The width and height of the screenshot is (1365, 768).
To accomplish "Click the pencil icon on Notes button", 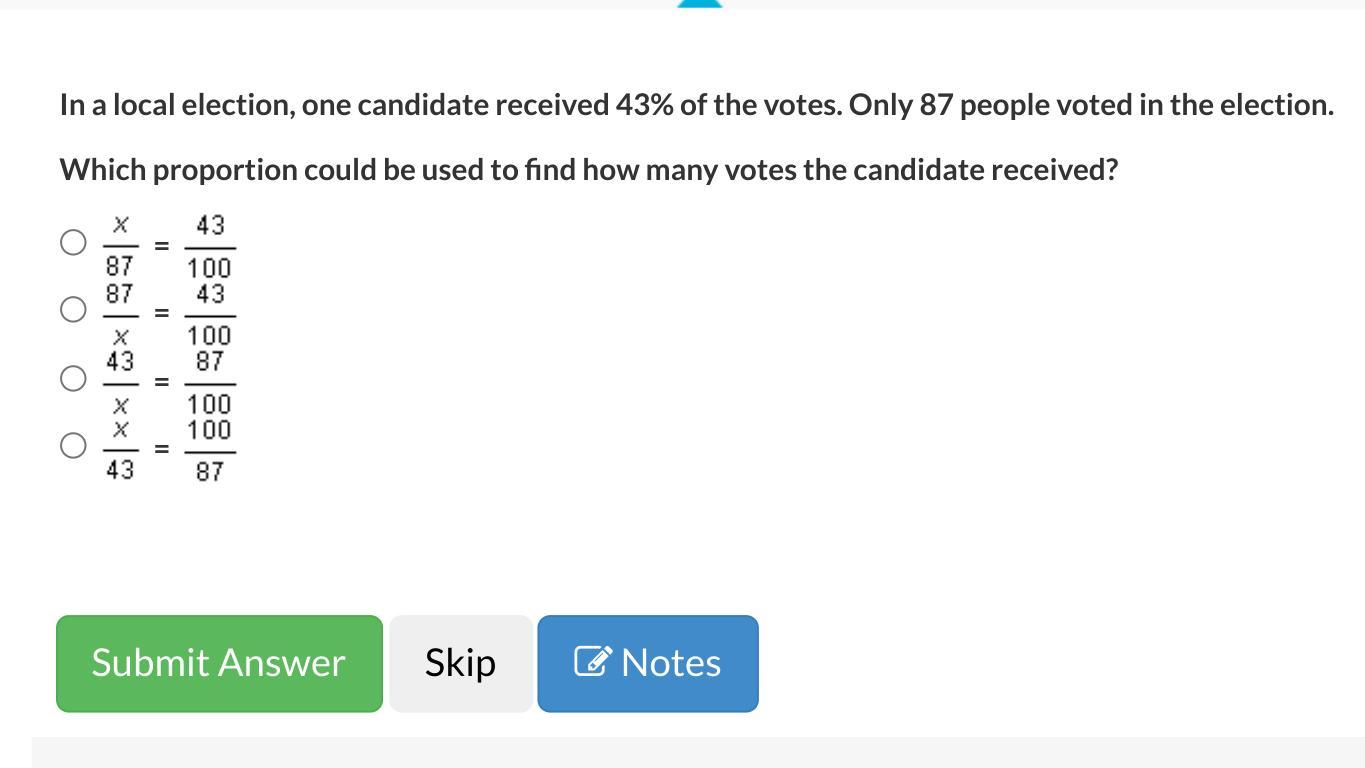I will coord(592,661).
